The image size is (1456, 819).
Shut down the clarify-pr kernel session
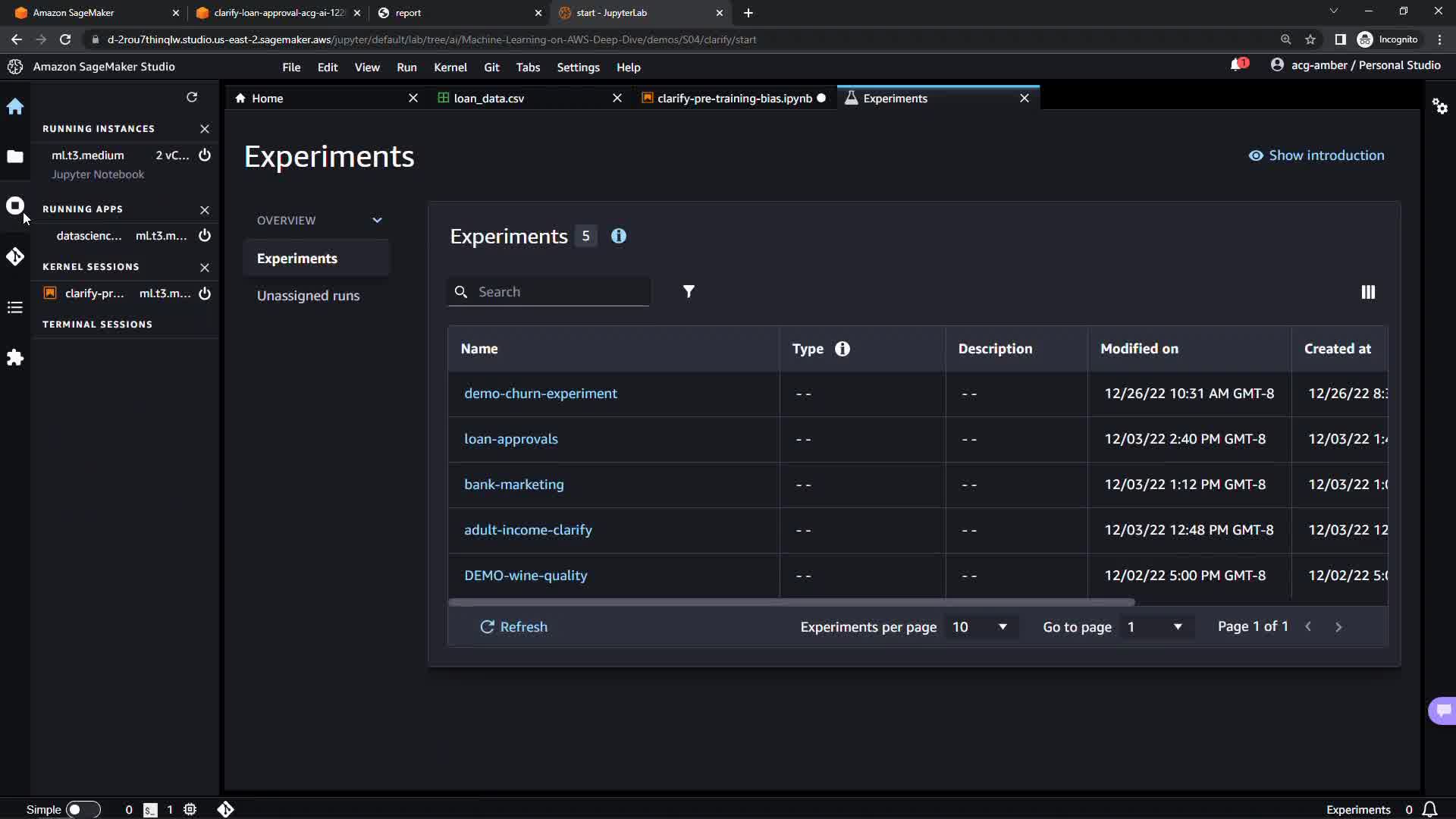click(x=205, y=293)
